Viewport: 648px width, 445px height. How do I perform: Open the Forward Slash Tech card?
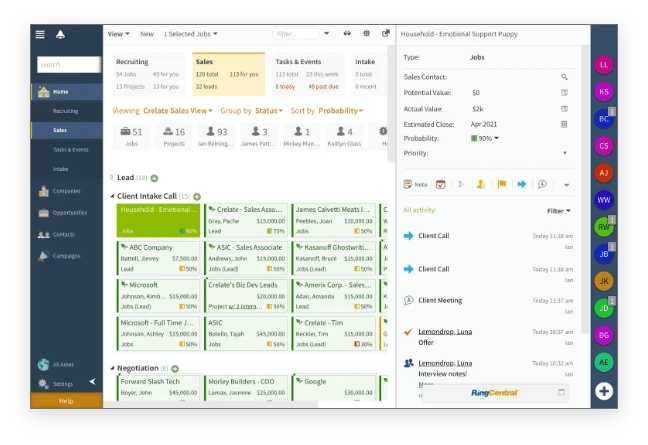click(x=159, y=387)
